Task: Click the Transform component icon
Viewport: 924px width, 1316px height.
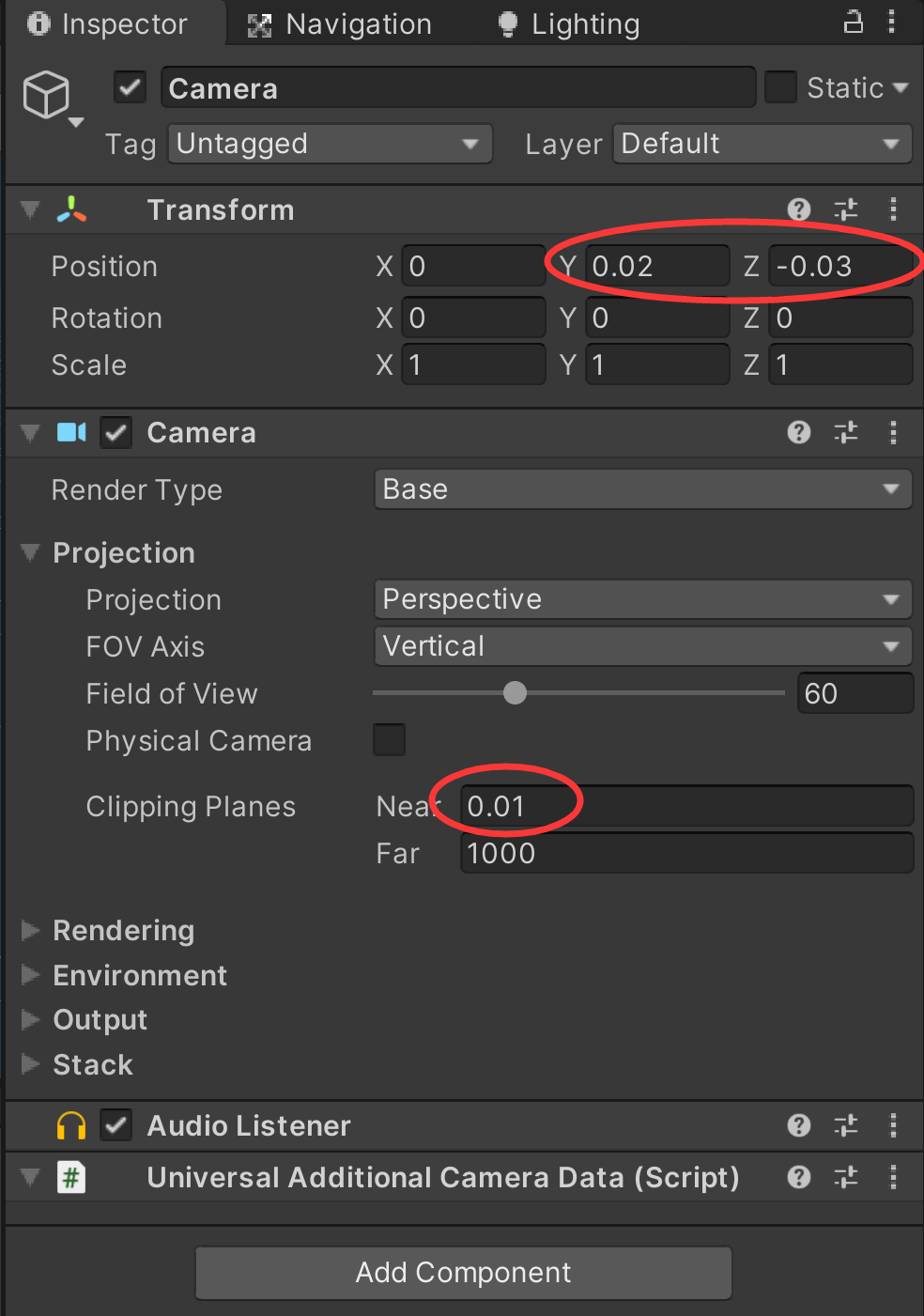Action: (x=71, y=209)
